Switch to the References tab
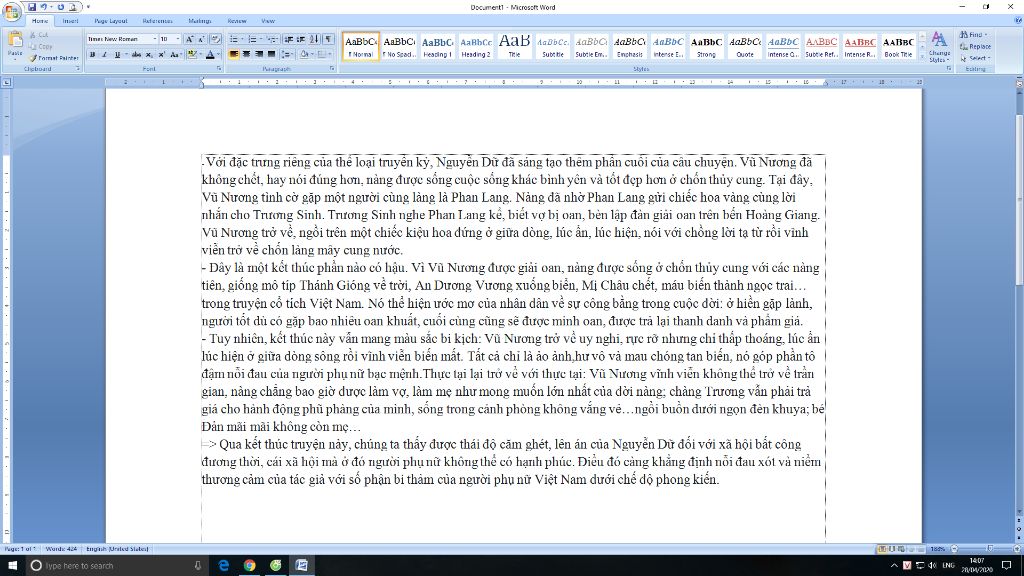Image resolution: width=1024 pixels, height=576 pixels. coord(157,21)
